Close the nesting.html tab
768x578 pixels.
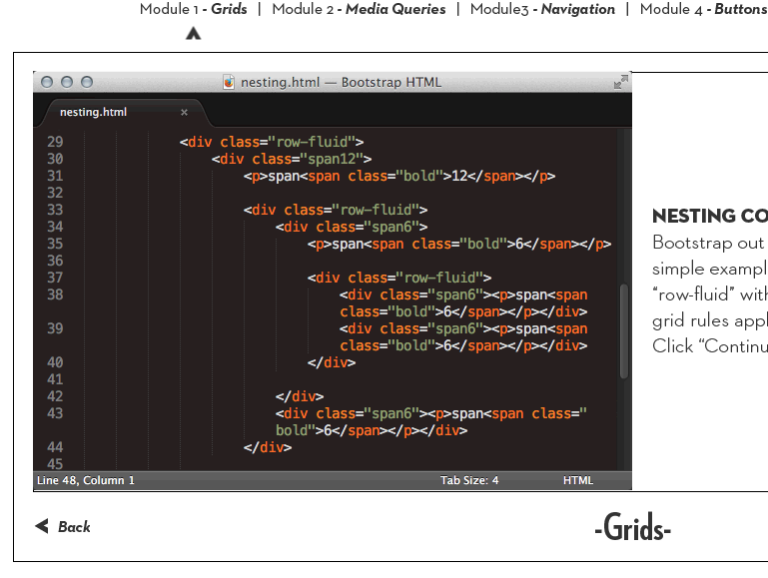184,112
